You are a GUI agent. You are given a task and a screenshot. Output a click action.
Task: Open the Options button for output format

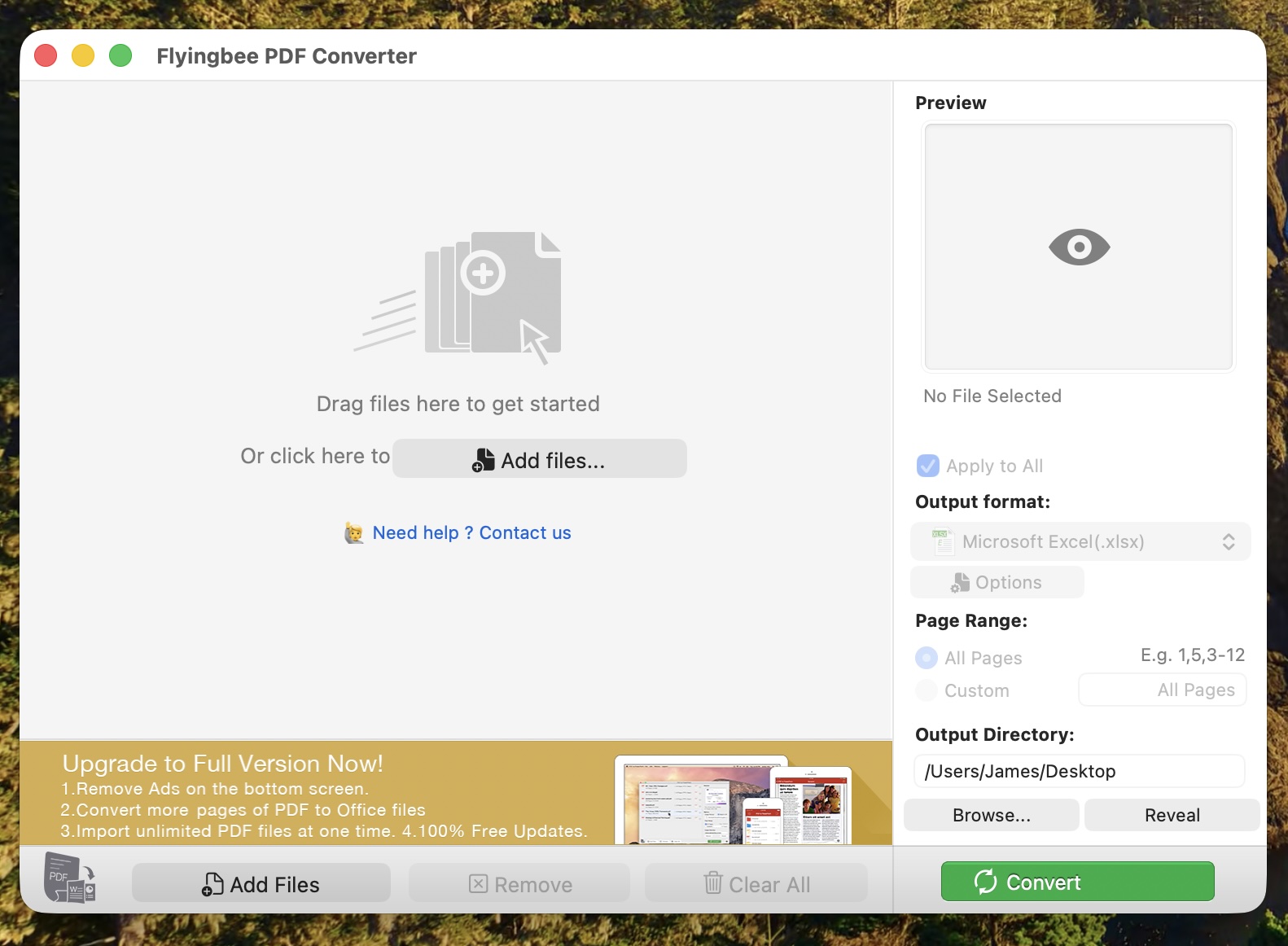997,582
